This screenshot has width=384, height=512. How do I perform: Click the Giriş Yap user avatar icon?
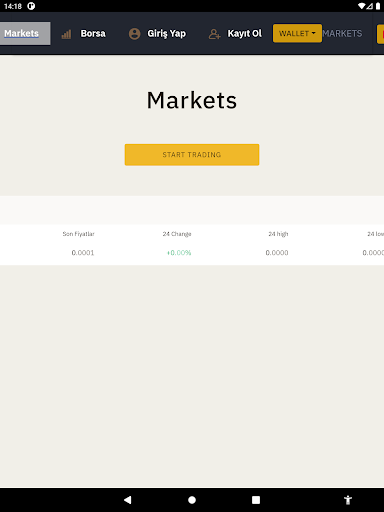click(134, 34)
